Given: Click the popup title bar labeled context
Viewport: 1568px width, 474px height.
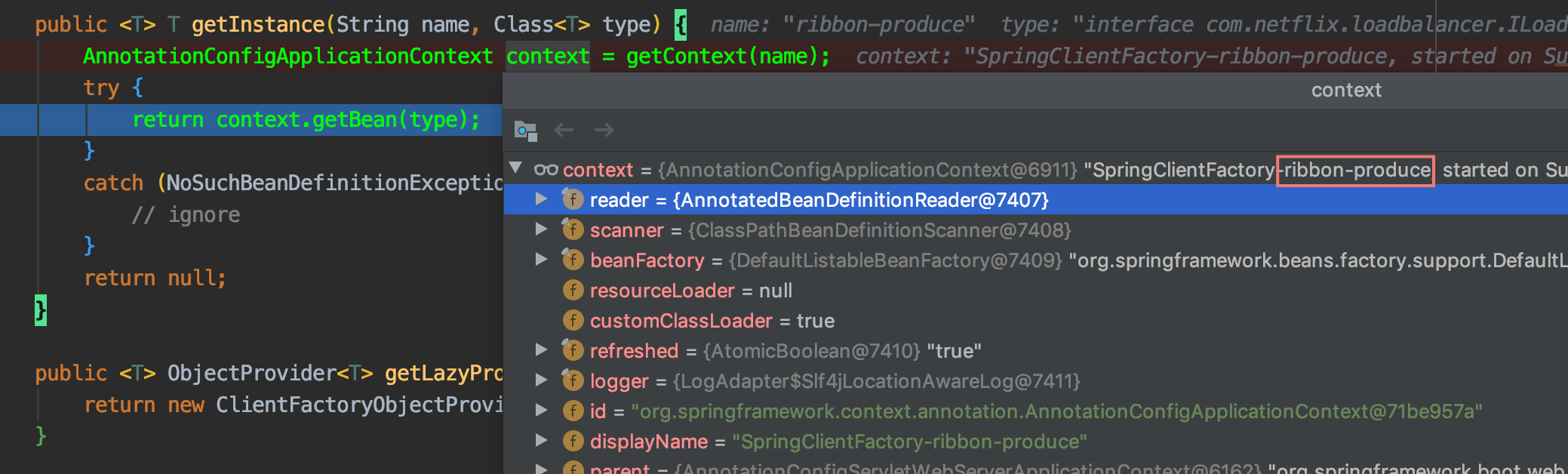Looking at the screenshot, I should (x=1345, y=91).
